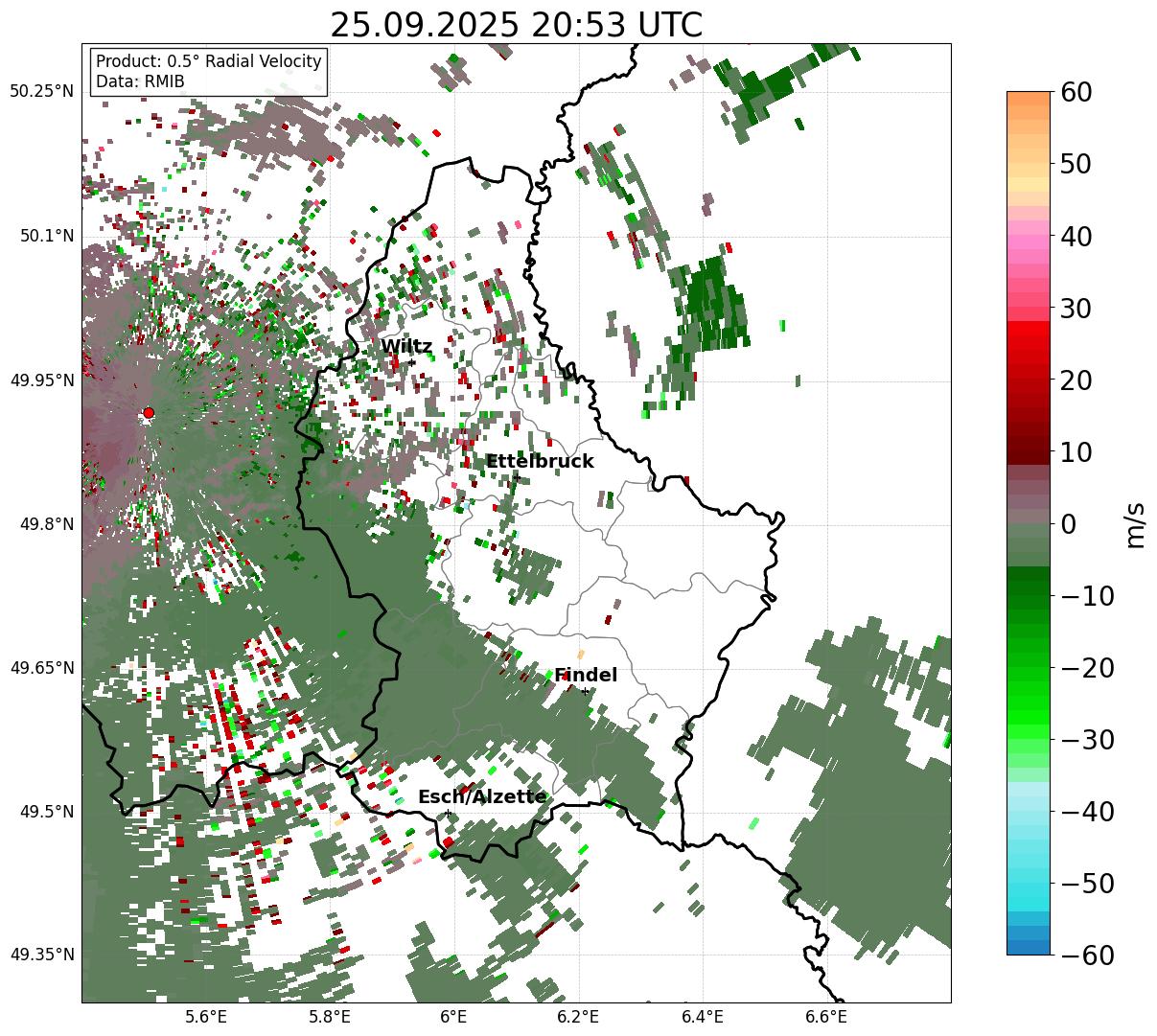The width and height of the screenshot is (1157, 1036).
Task: Click the Ettelbruck city label
Action: pyautogui.click(x=540, y=462)
